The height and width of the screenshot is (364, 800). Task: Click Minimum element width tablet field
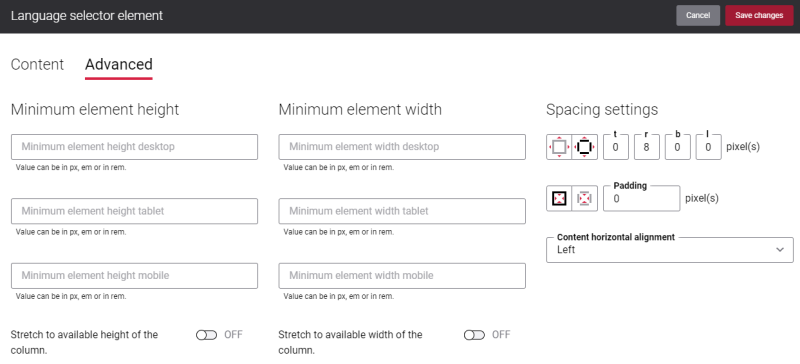click(402, 211)
